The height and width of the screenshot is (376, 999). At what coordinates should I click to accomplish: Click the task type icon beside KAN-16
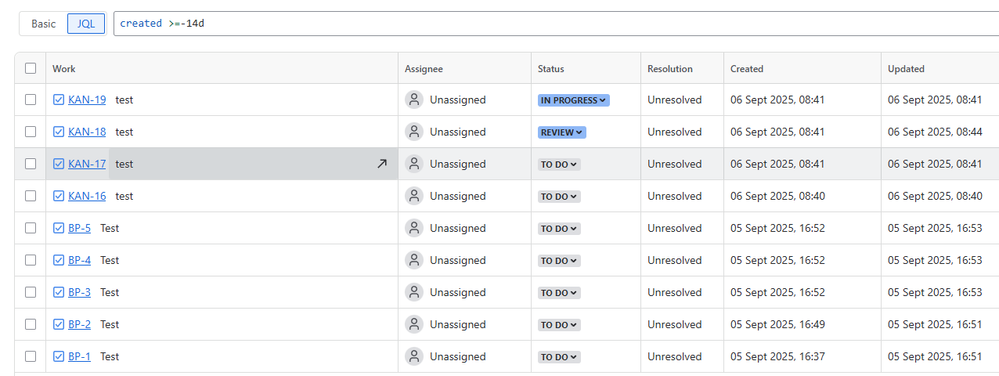coord(59,196)
